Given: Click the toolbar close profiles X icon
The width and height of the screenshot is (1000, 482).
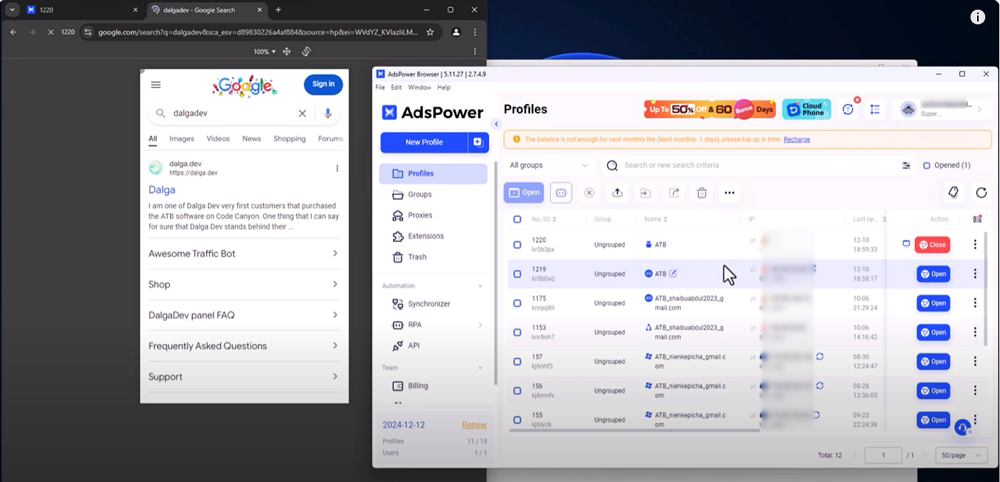Looking at the screenshot, I should [x=589, y=193].
